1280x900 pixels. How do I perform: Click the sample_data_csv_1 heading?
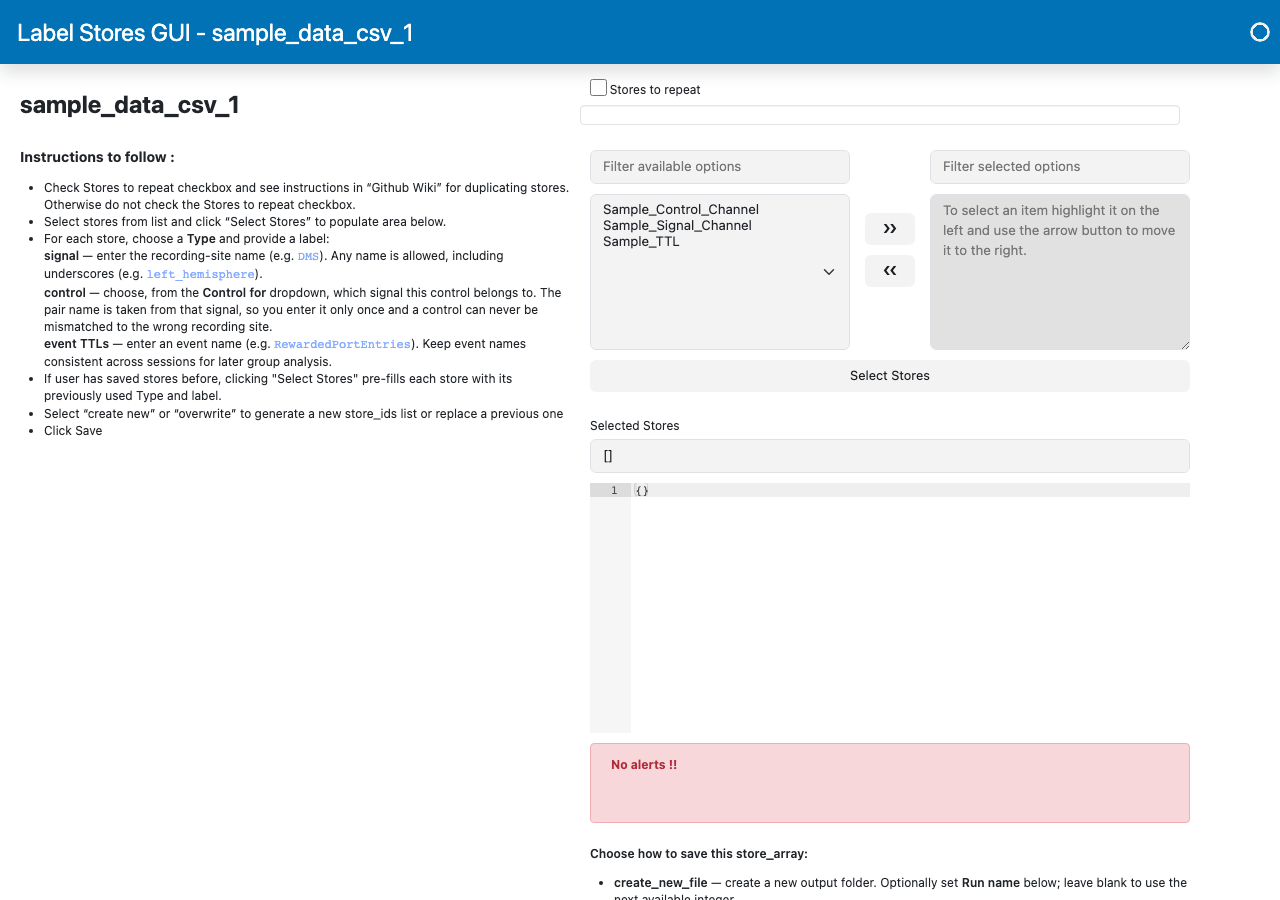point(130,105)
